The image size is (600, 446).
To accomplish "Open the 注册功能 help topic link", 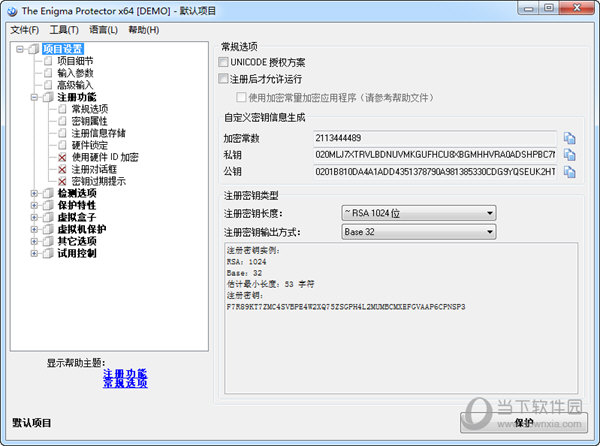I will coord(125,373).
